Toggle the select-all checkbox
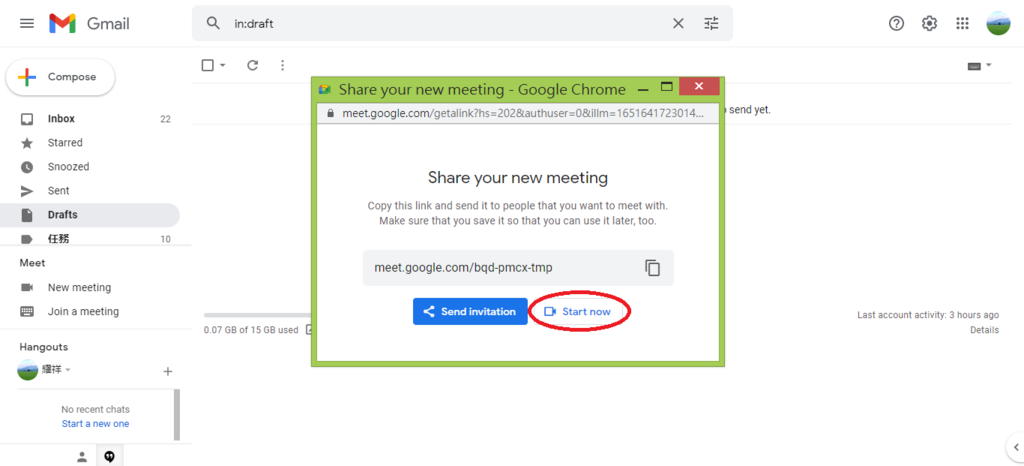The height and width of the screenshot is (466, 1024). pyautogui.click(x=208, y=66)
